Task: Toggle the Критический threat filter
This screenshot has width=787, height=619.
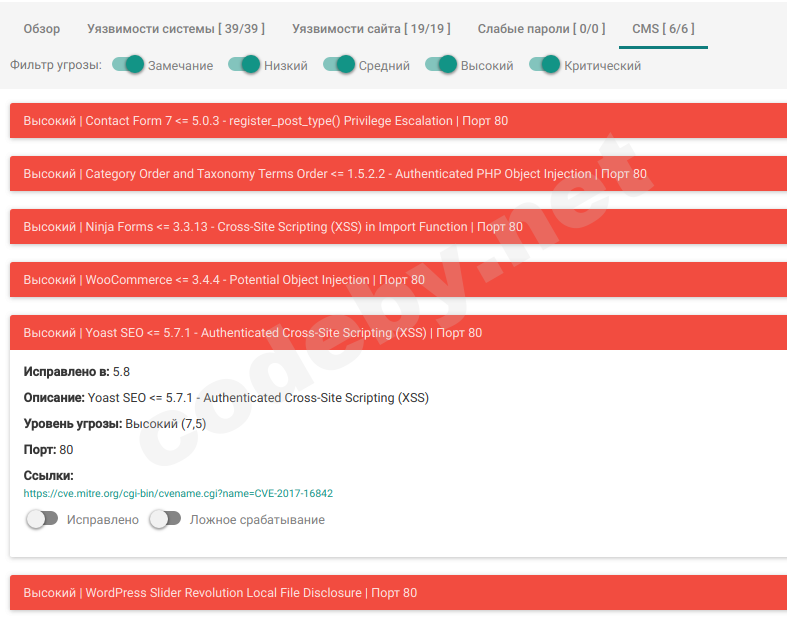Action: click(545, 65)
